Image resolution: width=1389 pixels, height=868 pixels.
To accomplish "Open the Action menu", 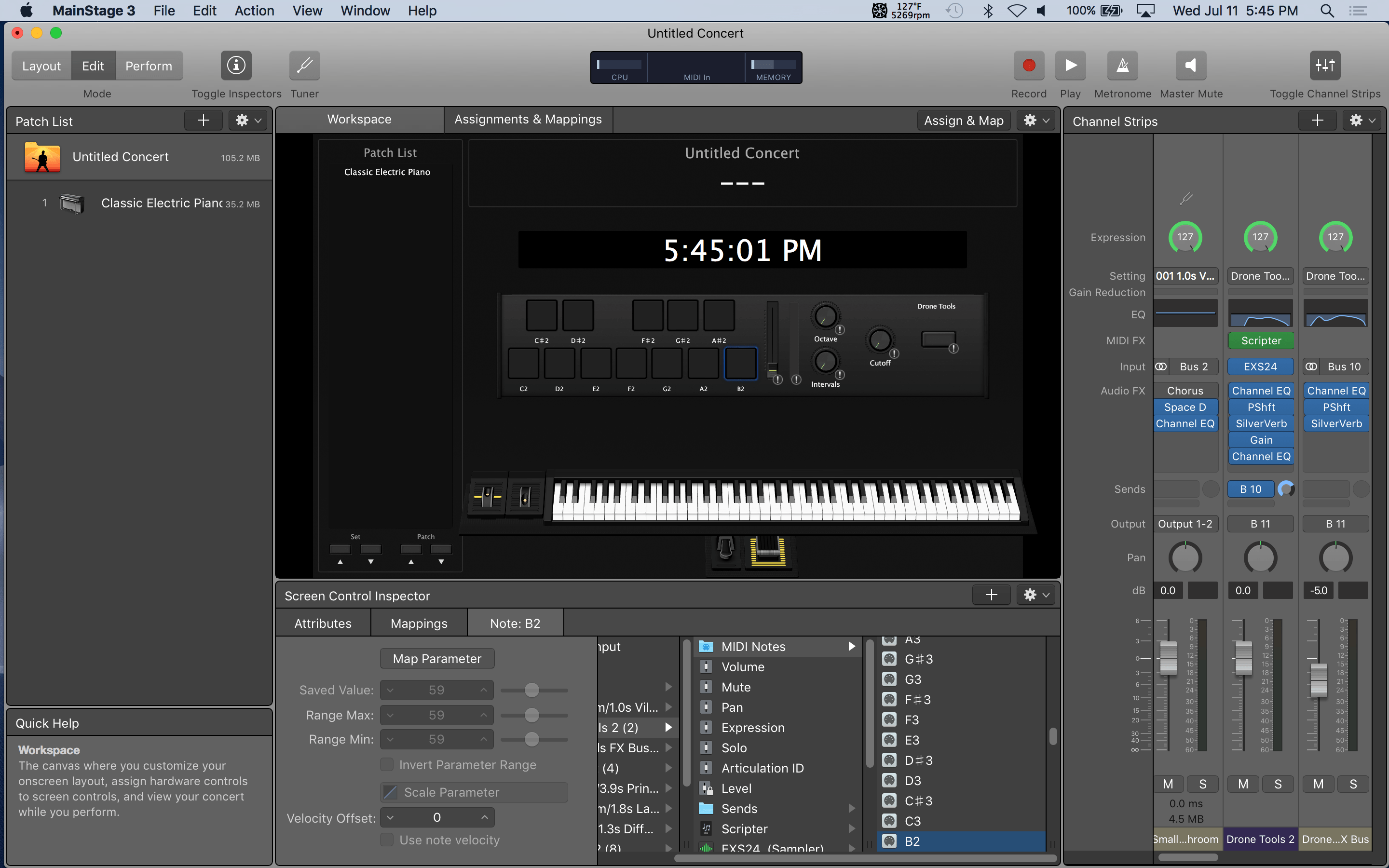I will click(x=254, y=10).
